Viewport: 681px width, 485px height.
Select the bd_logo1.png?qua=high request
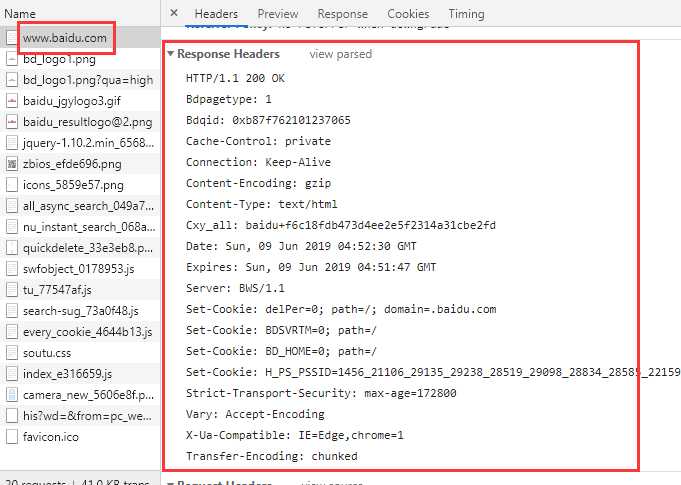coord(88,80)
